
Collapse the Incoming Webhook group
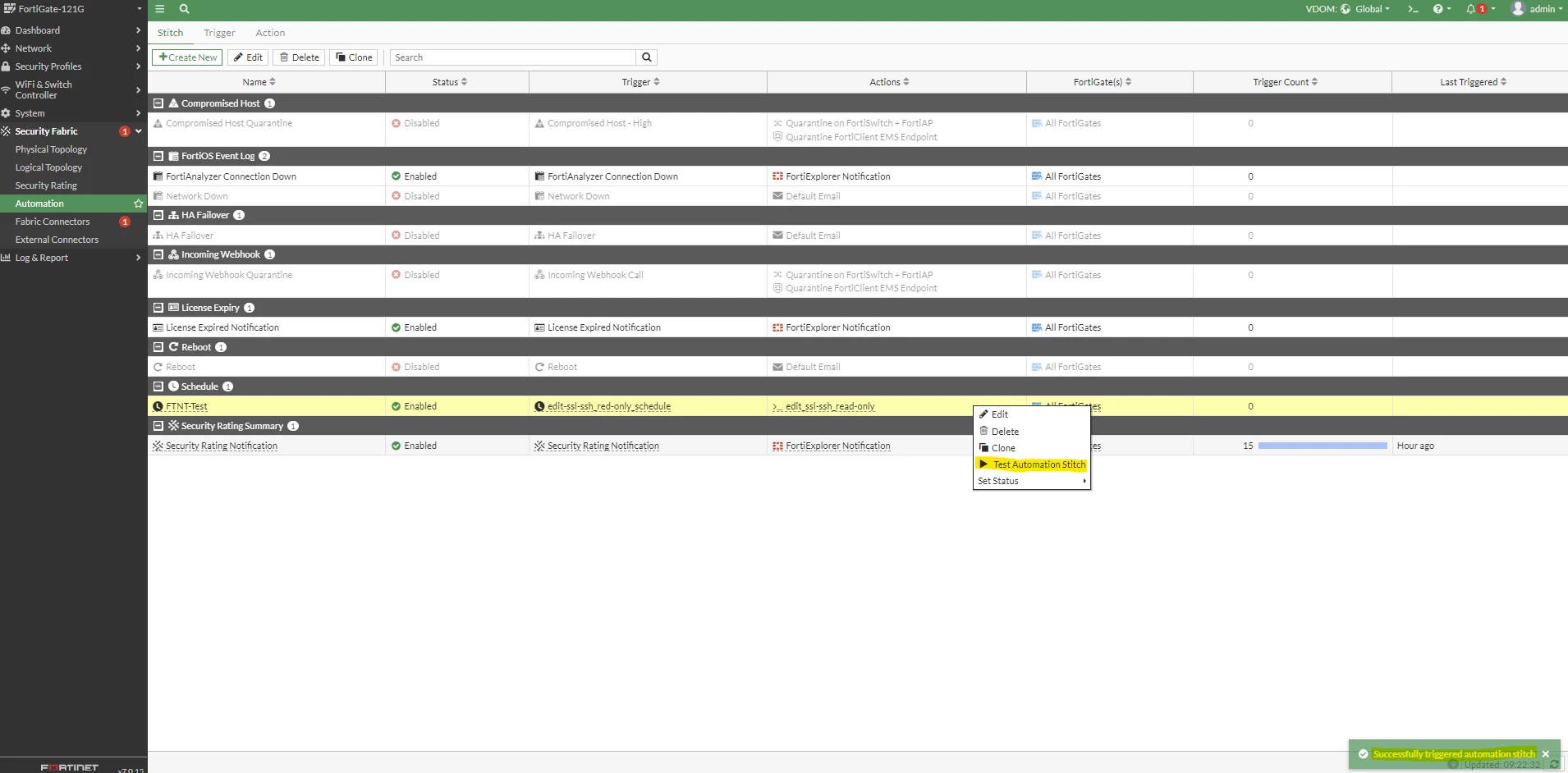[x=158, y=254]
